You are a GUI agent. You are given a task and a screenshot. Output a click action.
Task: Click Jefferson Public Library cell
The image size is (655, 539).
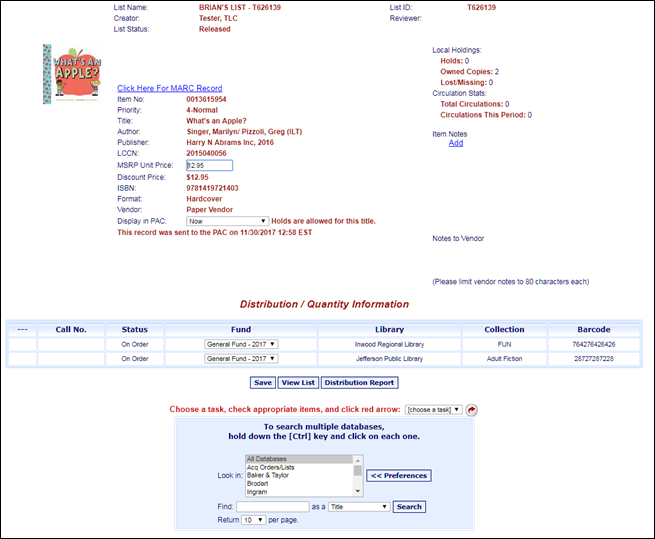[389, 358]
